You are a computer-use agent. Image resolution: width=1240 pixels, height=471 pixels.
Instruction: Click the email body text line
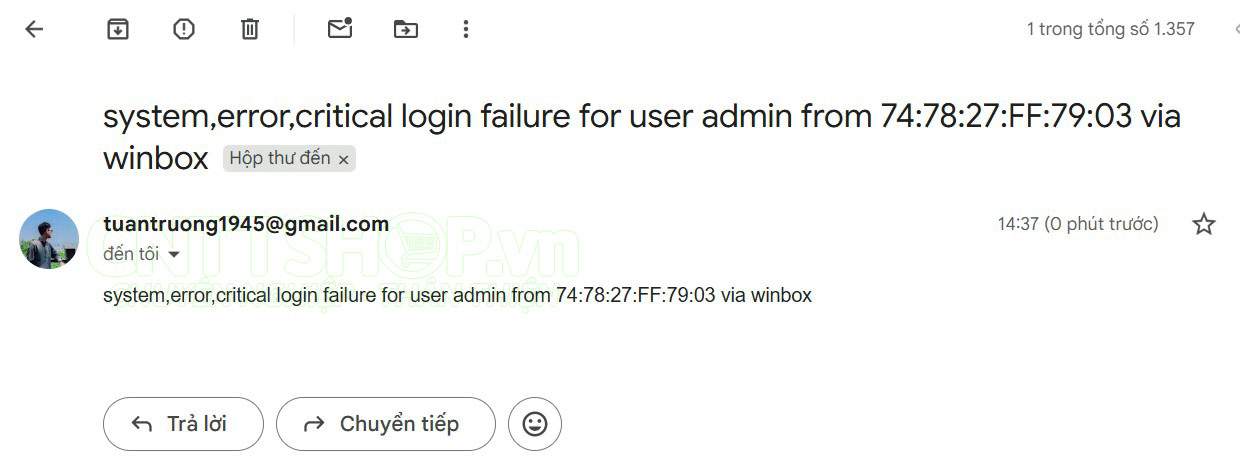point(457,295)
